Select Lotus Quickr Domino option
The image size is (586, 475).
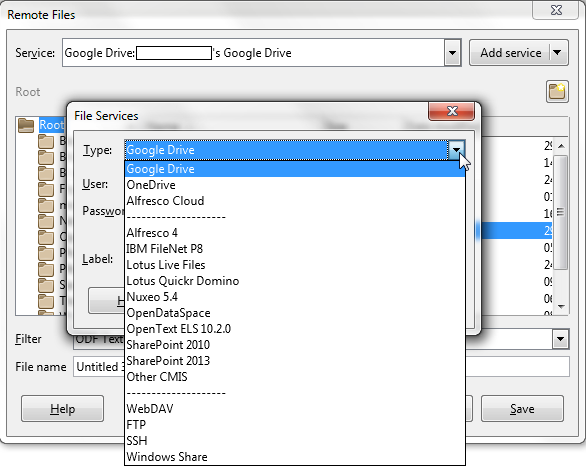tap(294, 281)
